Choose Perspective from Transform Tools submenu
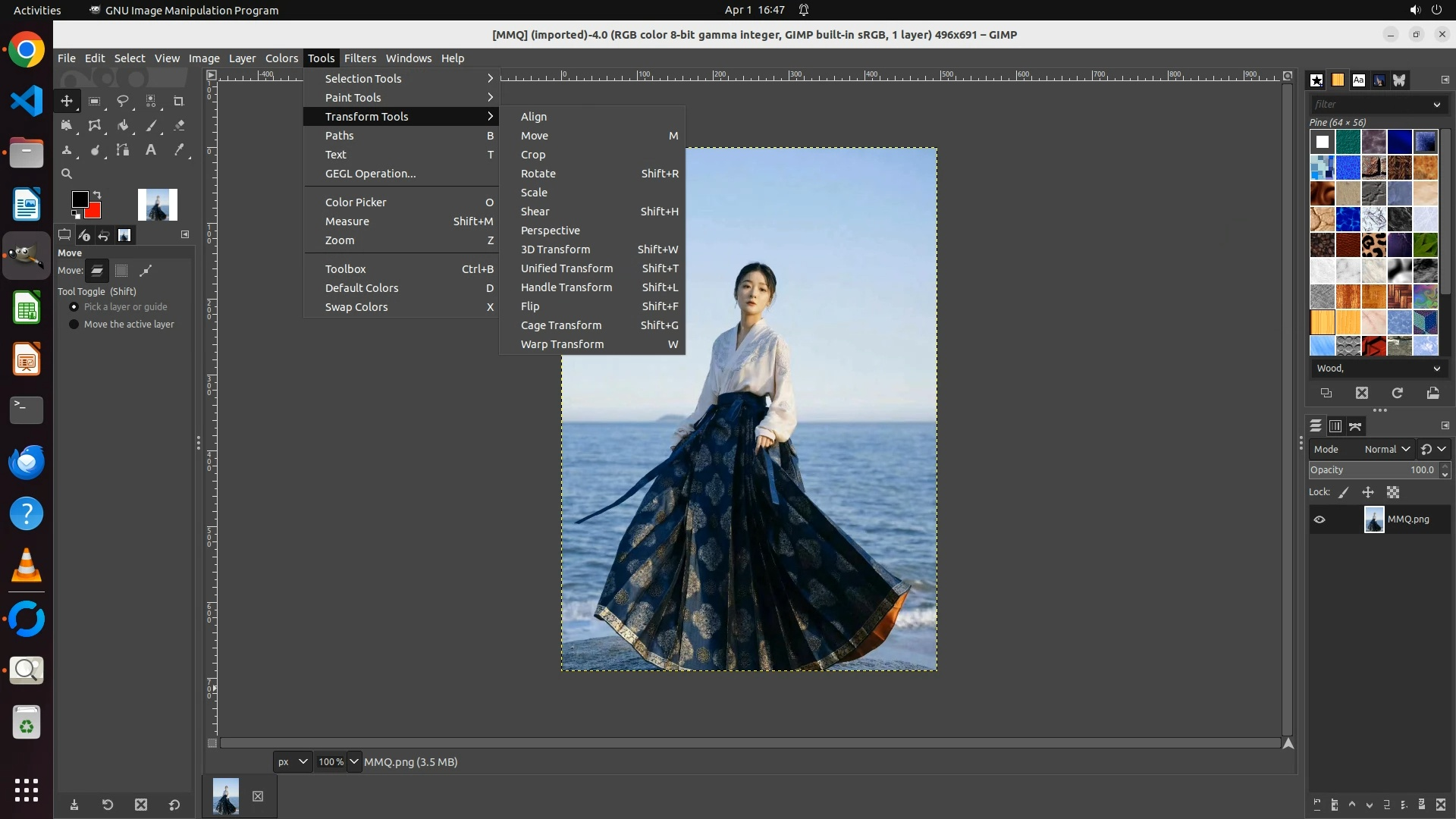 (x=550, y=231)
